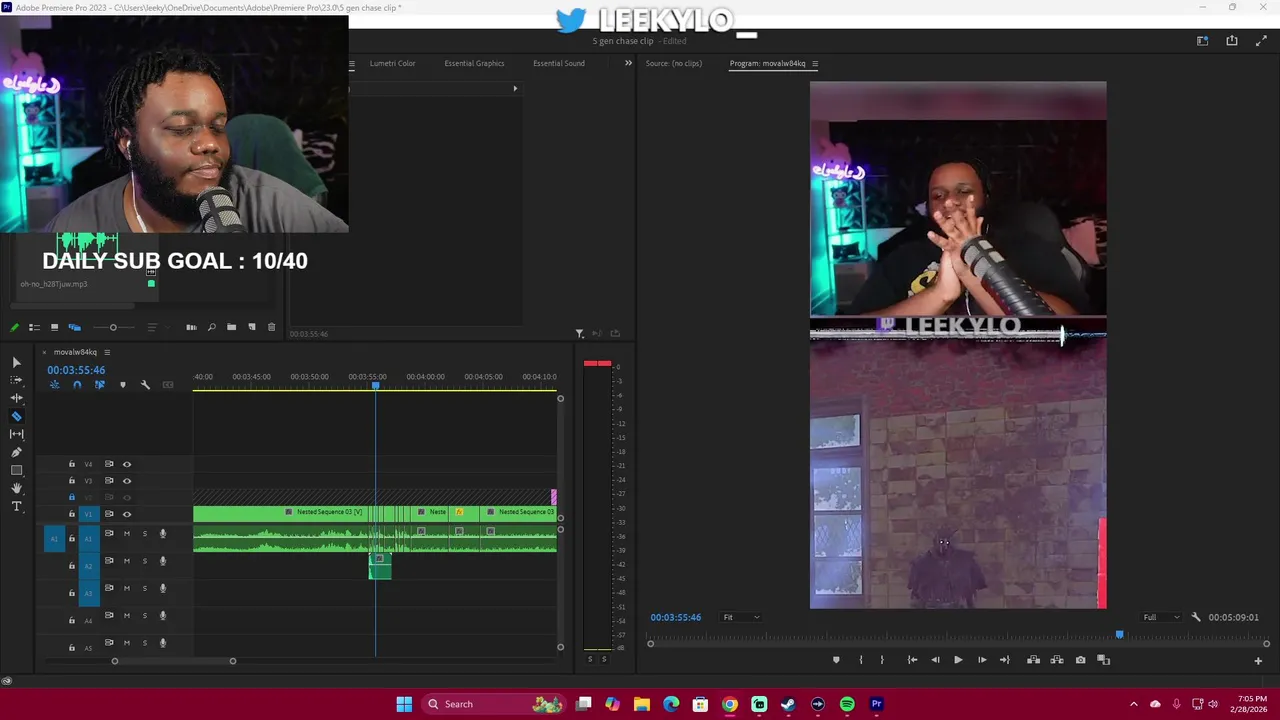
Task: Toggle closed captions track button
Action: pyautogui.click(x=168, y=385)
